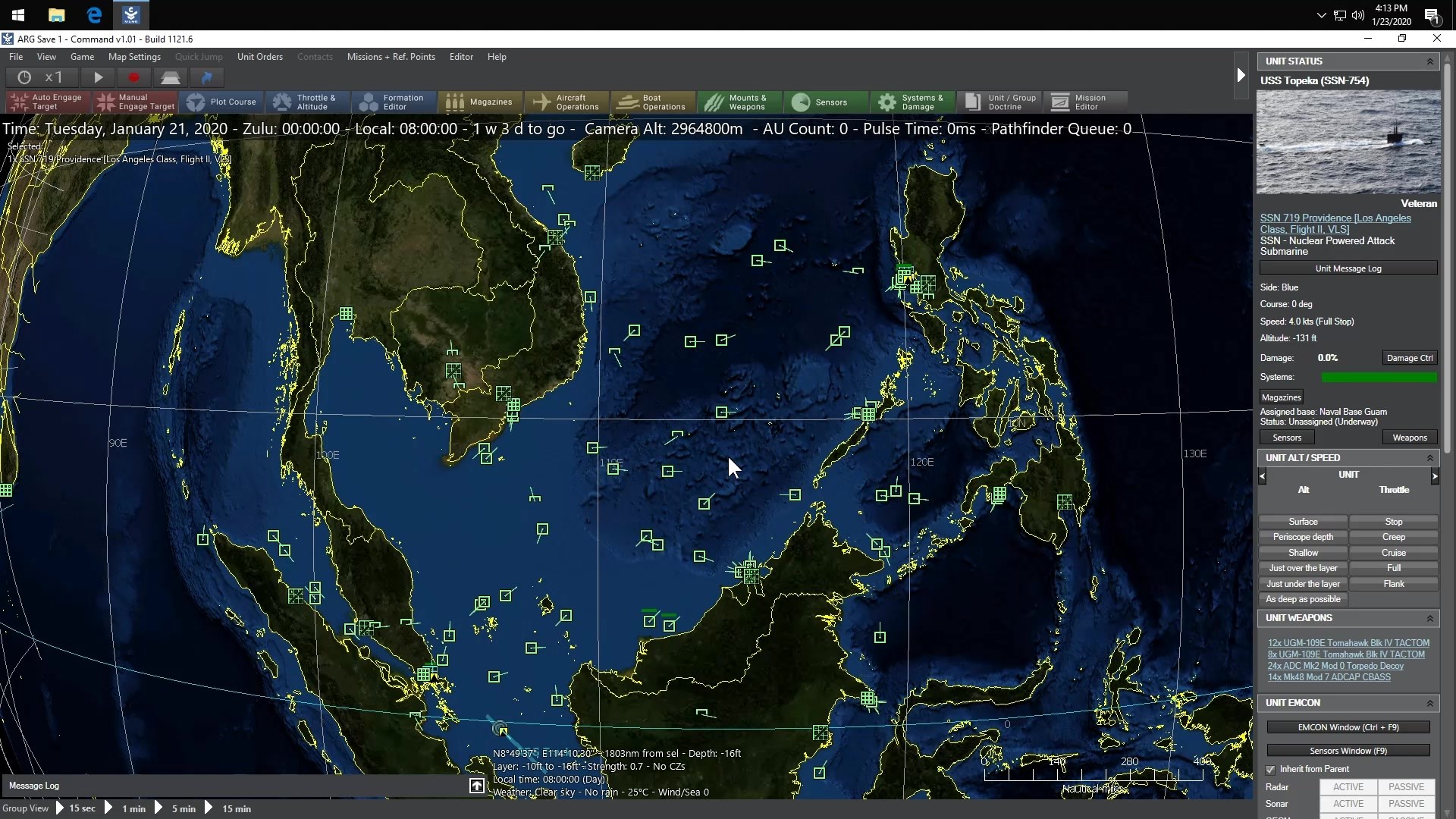The width and height of the screenshot is (1456, 819).
Task: Open Sensors from the toolbar
Action: pyautogui.click(x=825, y=102)
